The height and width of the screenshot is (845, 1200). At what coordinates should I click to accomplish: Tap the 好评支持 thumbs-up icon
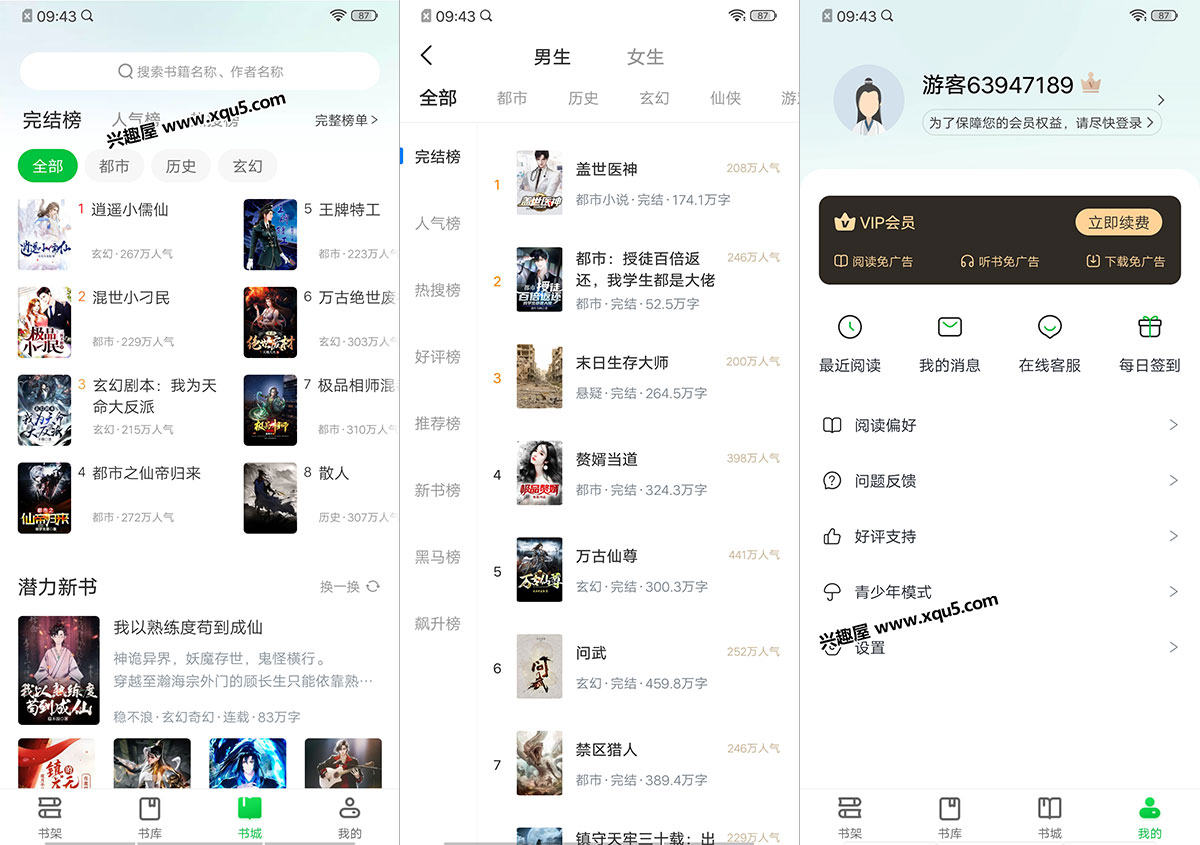(832, 537)
